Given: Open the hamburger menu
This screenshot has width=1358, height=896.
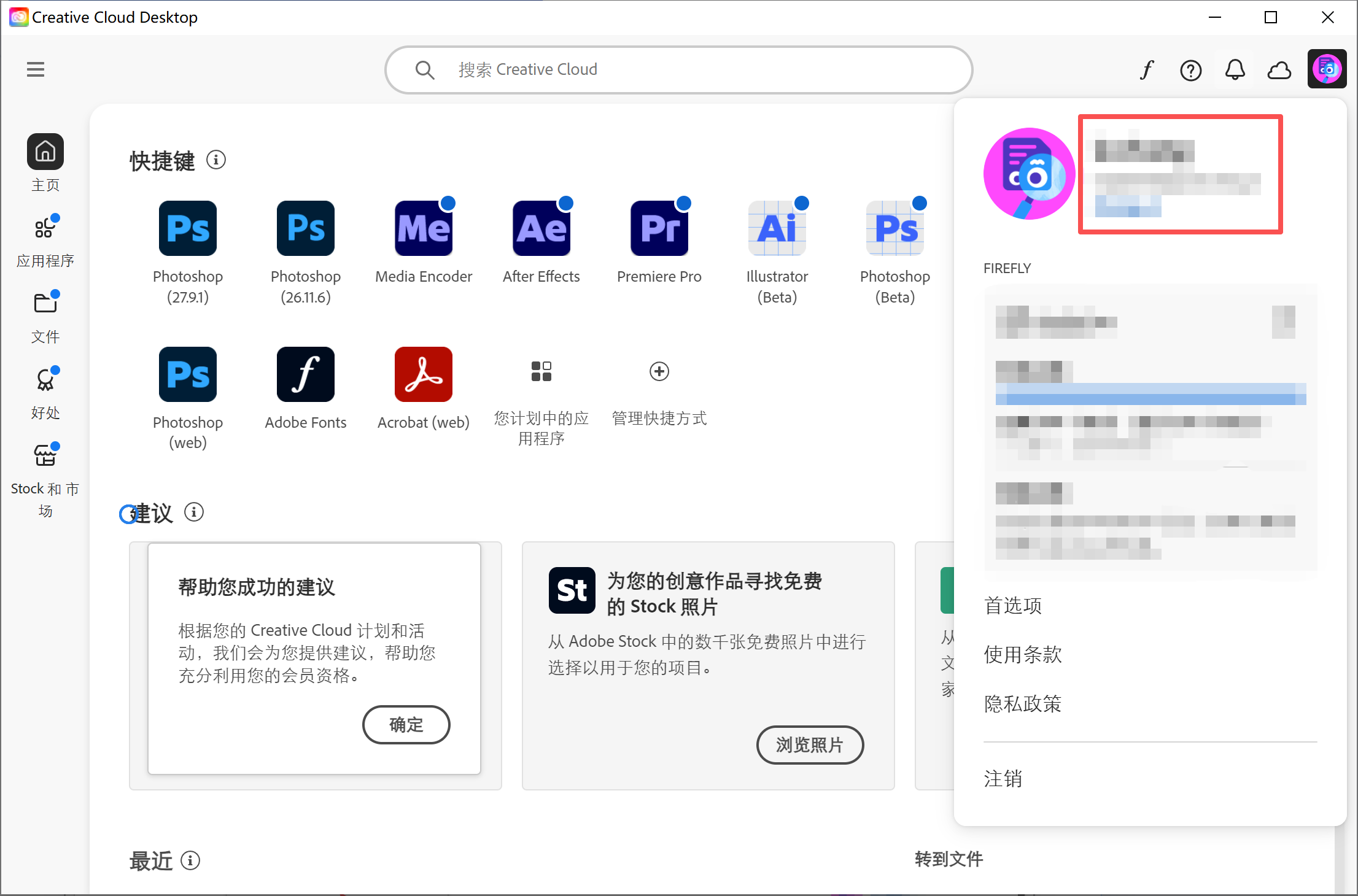Looking at the screenshot, I should click(36, 69).
